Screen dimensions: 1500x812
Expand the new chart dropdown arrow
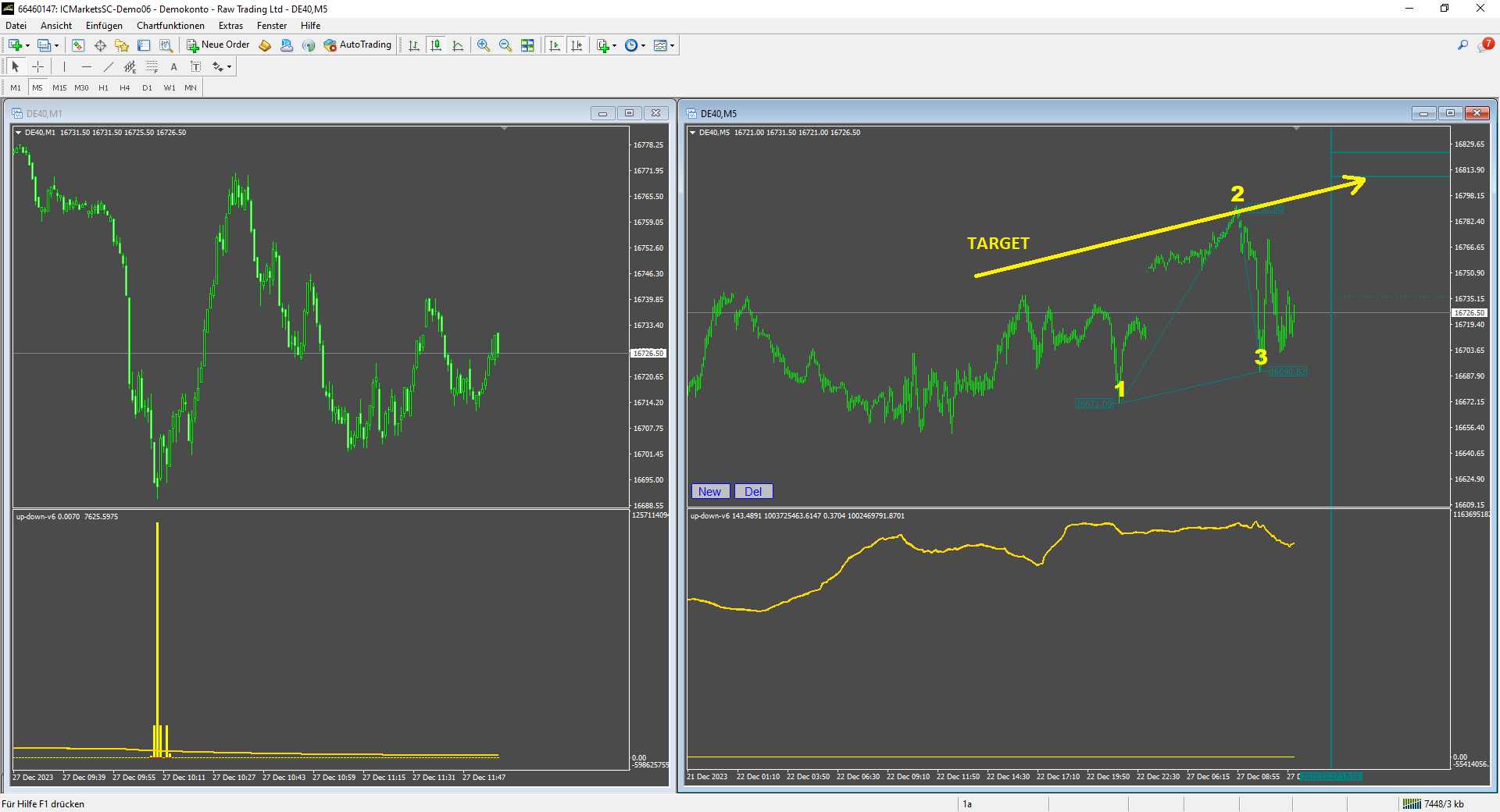tap(27, 45)
